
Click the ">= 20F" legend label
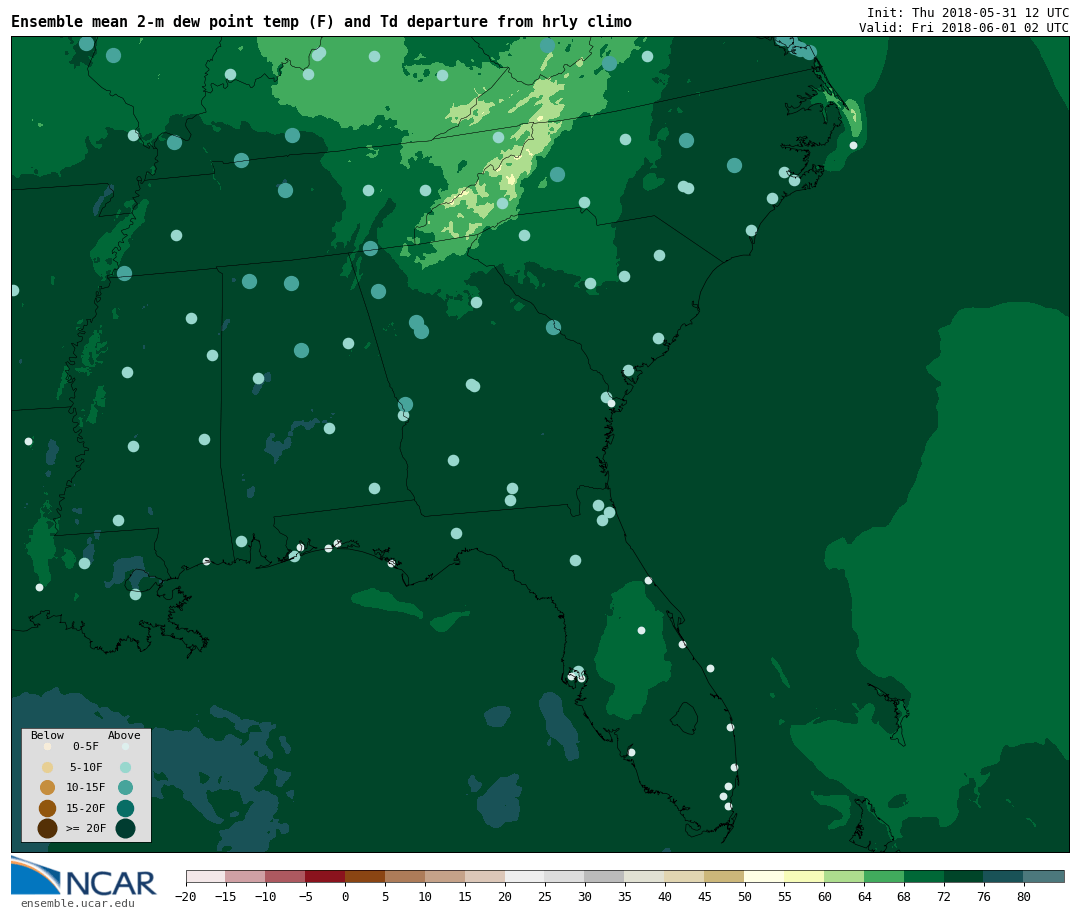click(86, 828)
